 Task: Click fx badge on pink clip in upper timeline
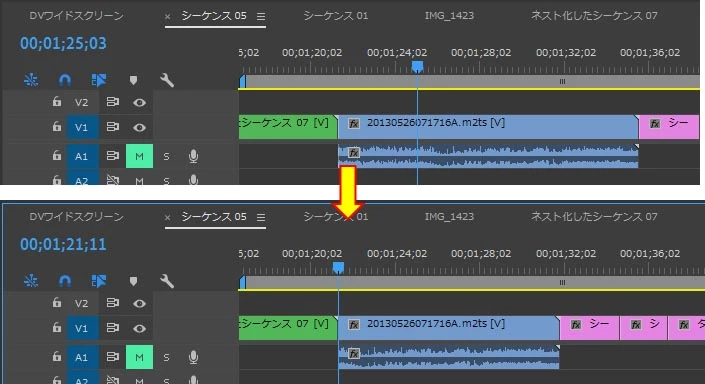click(x=655, y=124)
